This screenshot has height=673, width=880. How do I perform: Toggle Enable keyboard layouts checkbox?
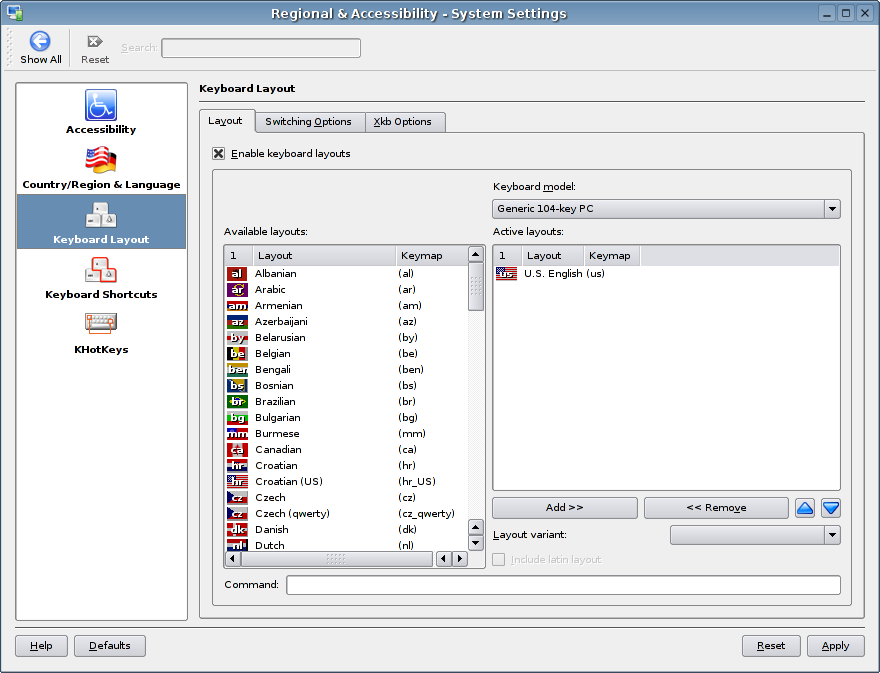pos(218,153)
